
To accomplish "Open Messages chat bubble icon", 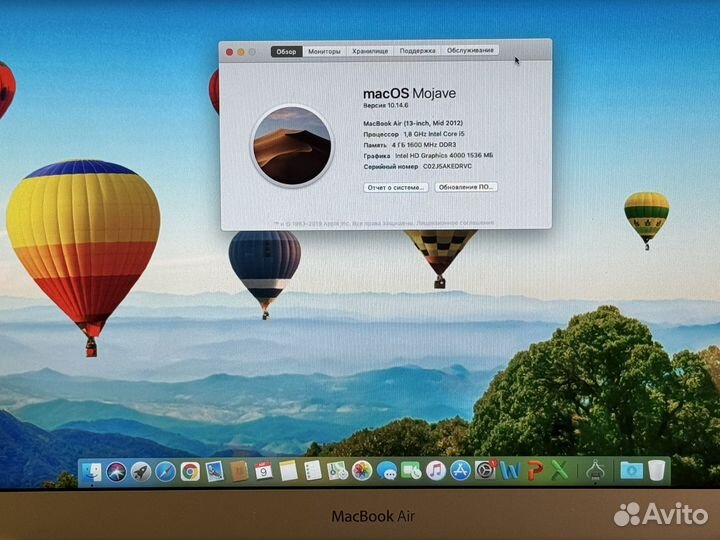I will [387, 471].
